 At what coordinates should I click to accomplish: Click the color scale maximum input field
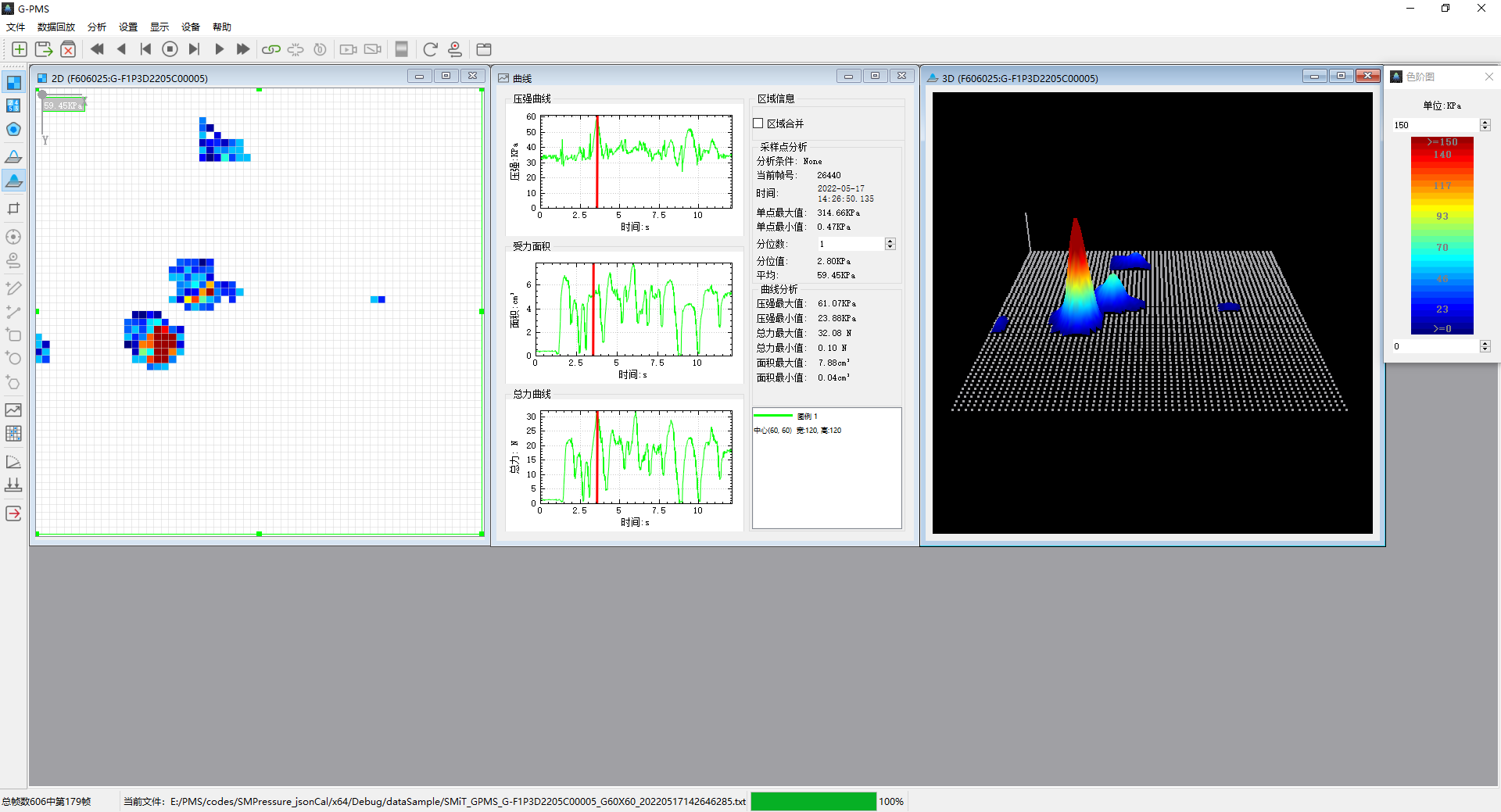1435,125
